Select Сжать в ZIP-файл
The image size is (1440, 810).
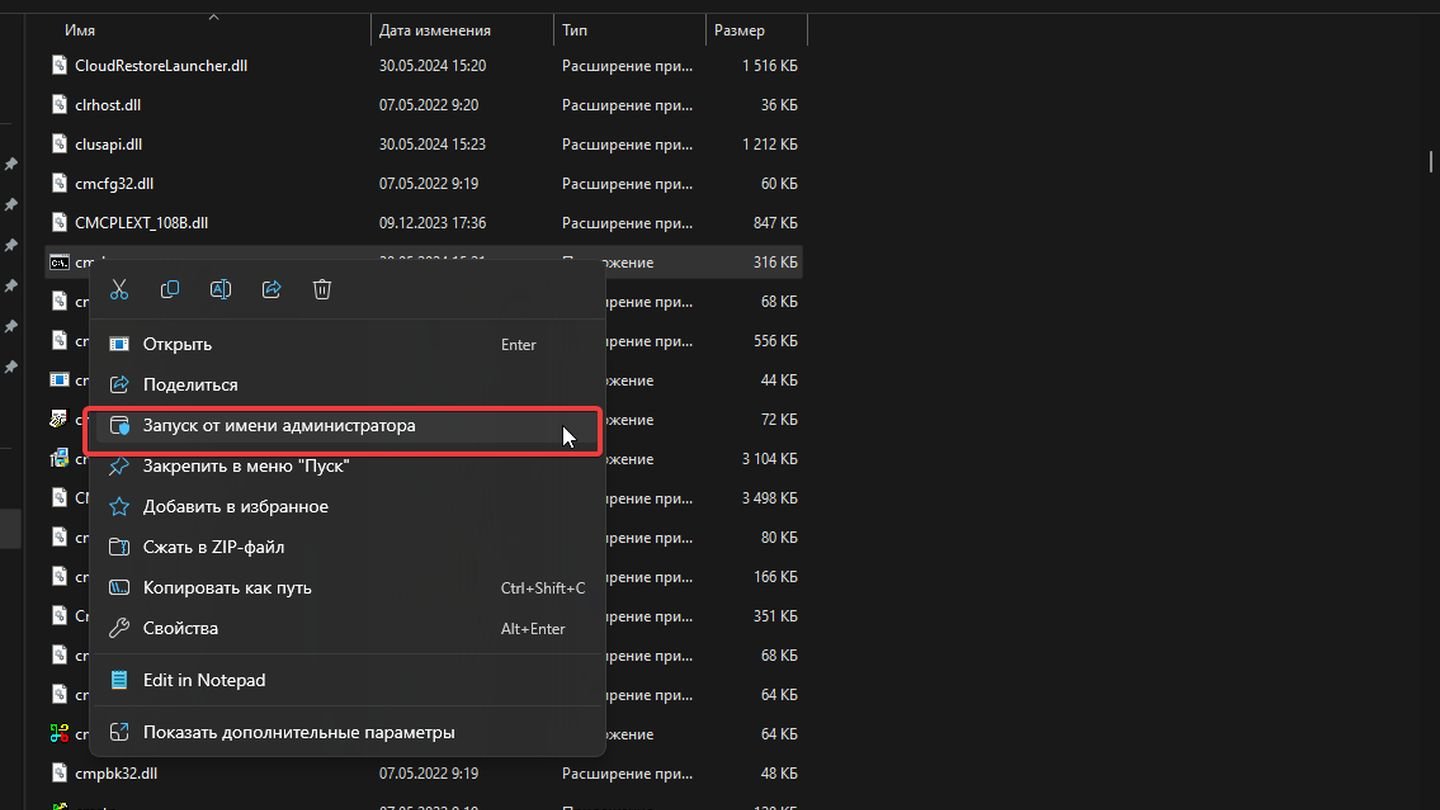coord(347,548)
